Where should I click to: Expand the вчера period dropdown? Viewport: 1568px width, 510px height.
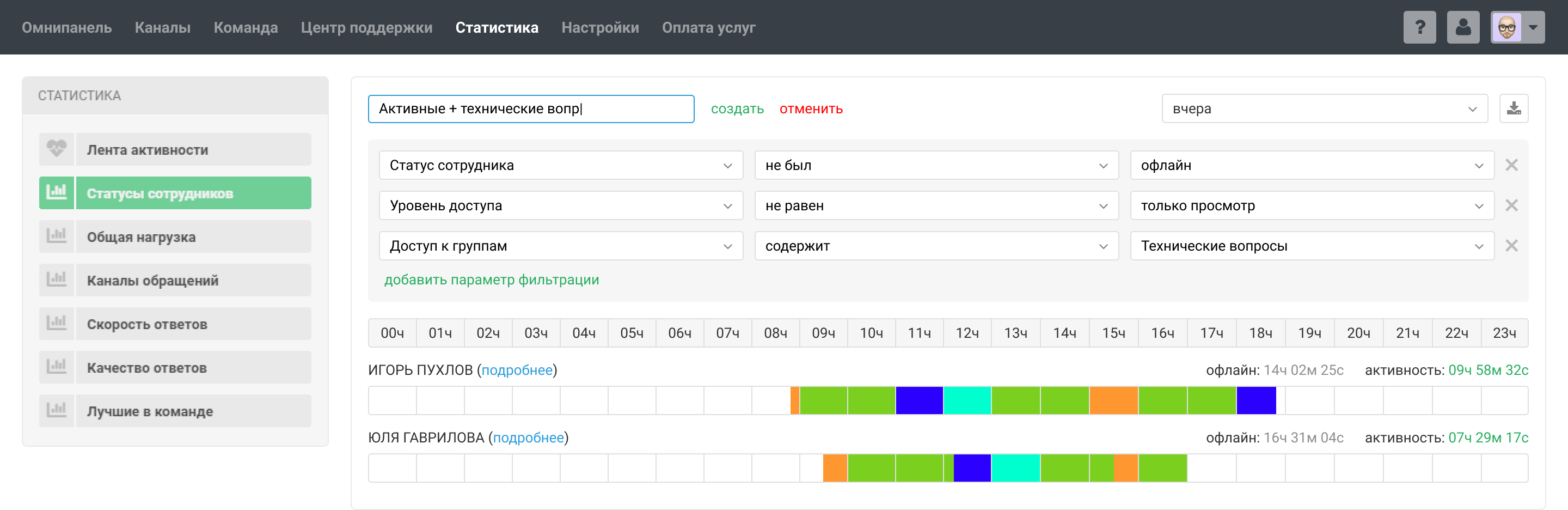pos(1325,109)
